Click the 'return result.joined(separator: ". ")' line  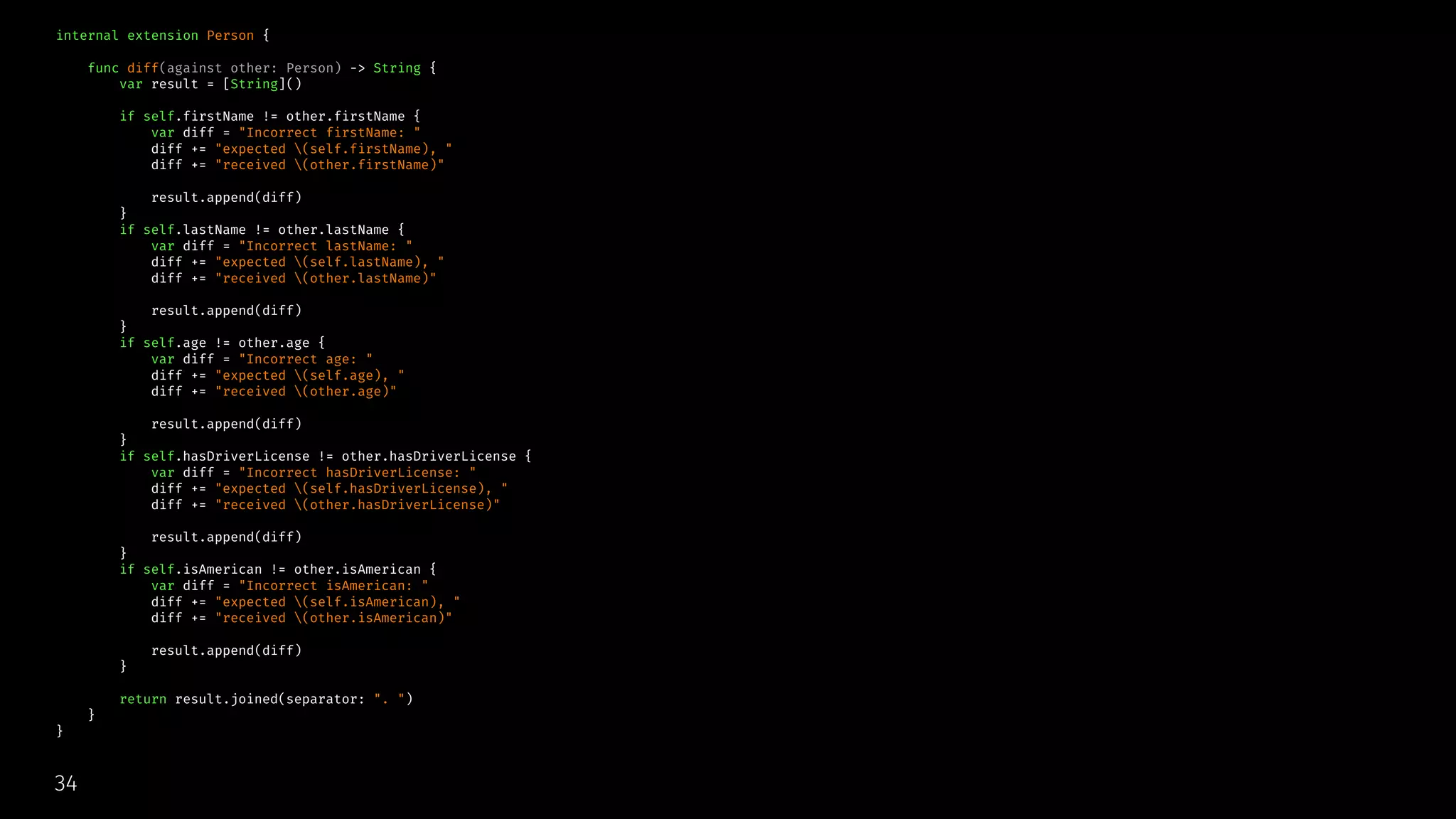[x=266, y=699]
